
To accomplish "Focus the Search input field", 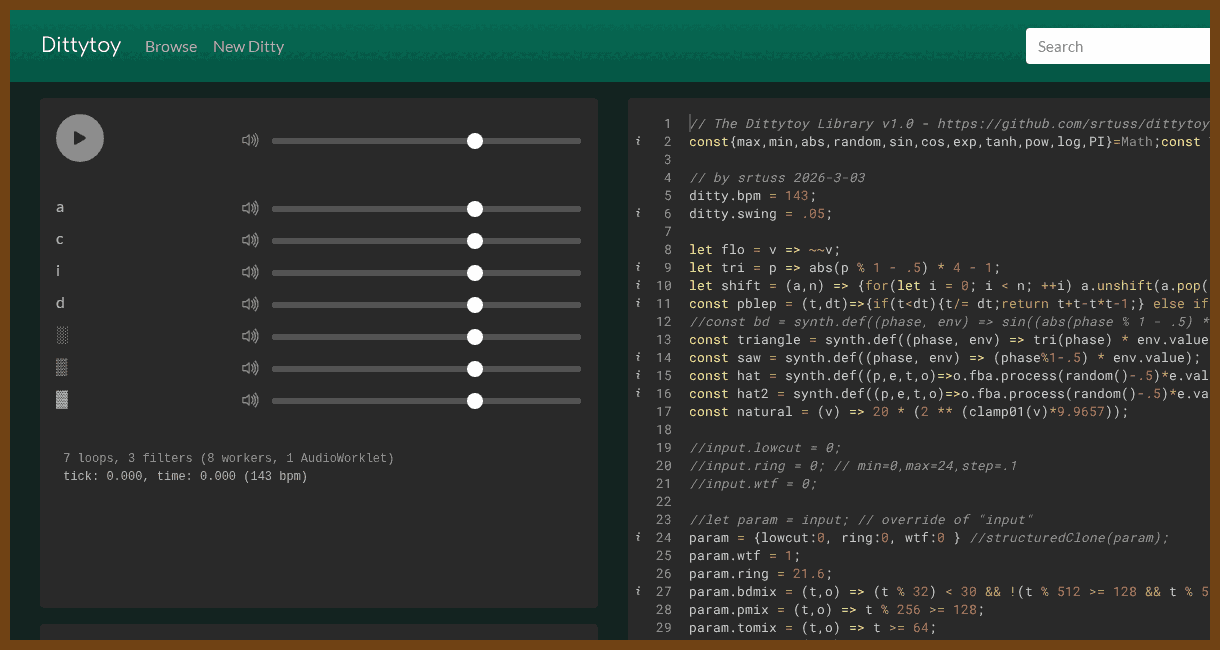I will click(1118, 46).
